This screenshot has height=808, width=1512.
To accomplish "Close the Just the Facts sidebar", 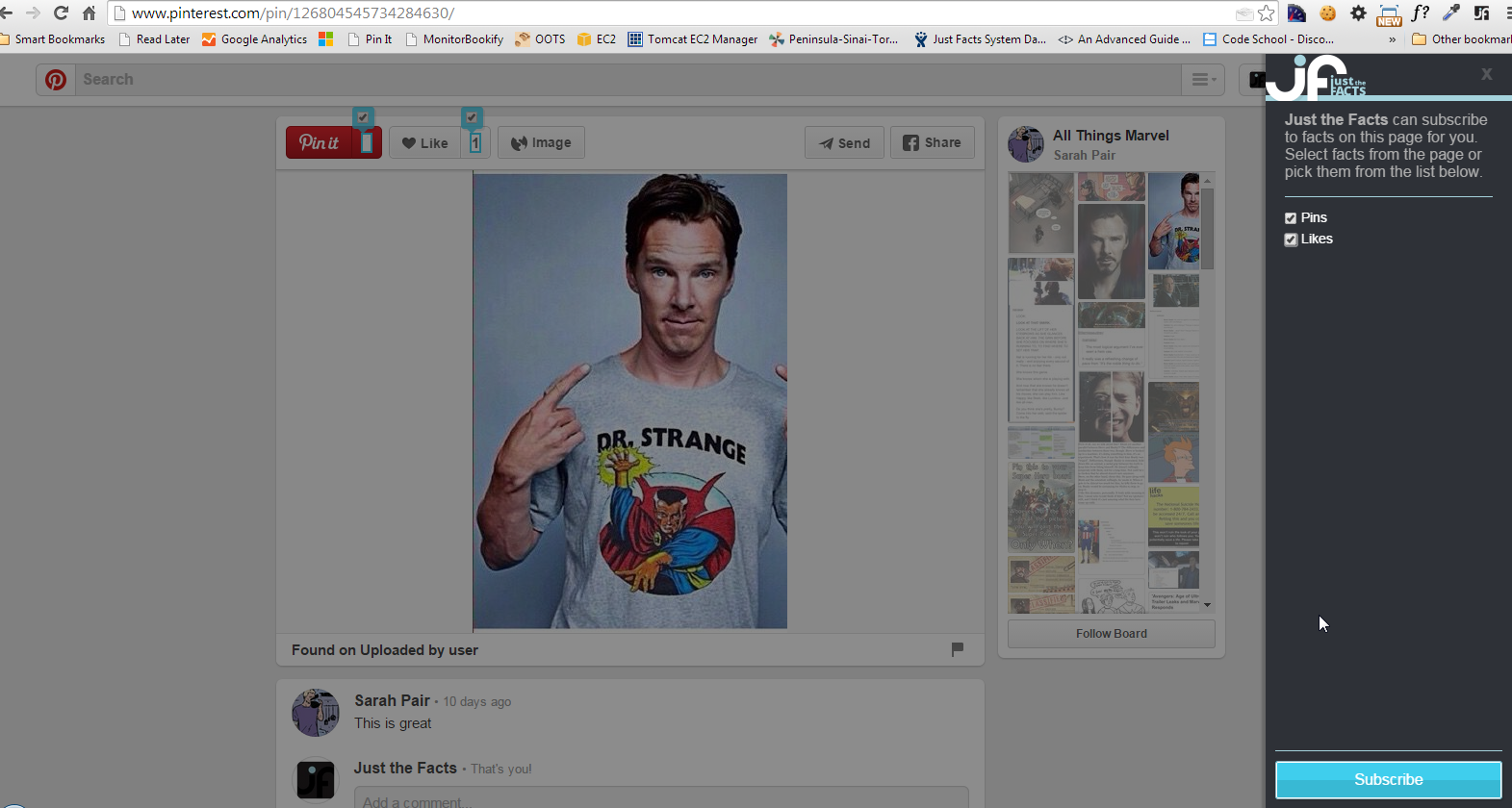I will coord(1487,74).
